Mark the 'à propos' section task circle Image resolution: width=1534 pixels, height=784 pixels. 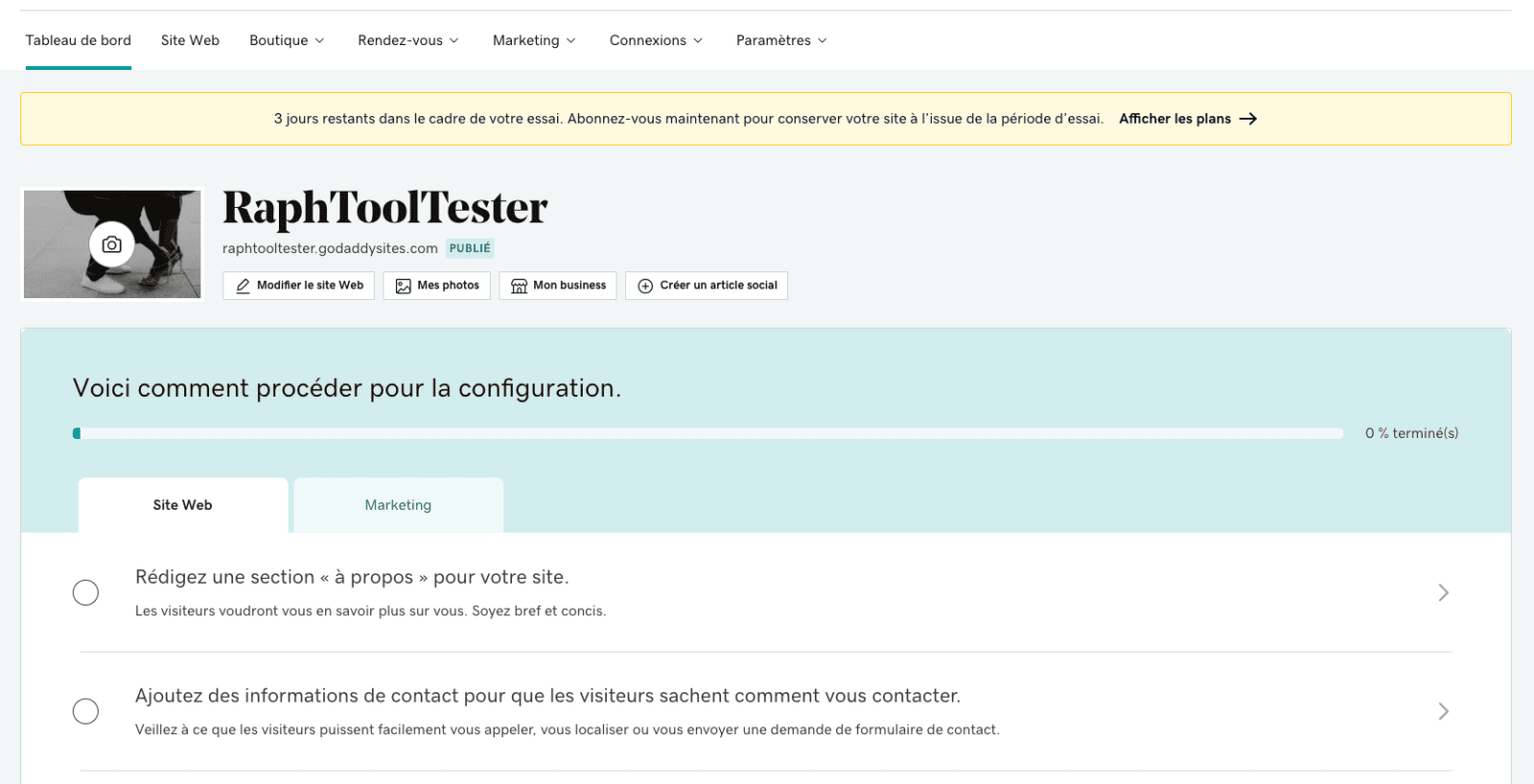coord(85,592)
